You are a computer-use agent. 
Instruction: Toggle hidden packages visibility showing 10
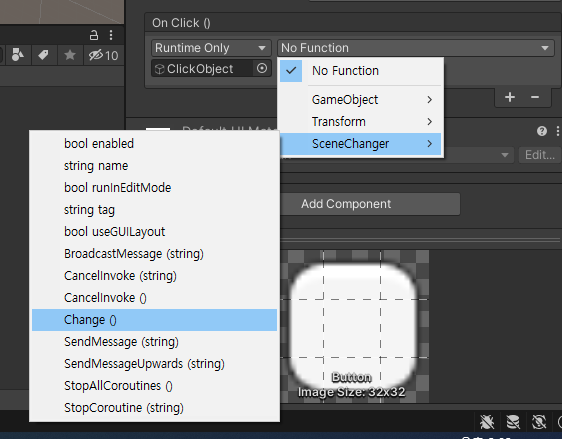pyautogui.click(x=103, y=55)
